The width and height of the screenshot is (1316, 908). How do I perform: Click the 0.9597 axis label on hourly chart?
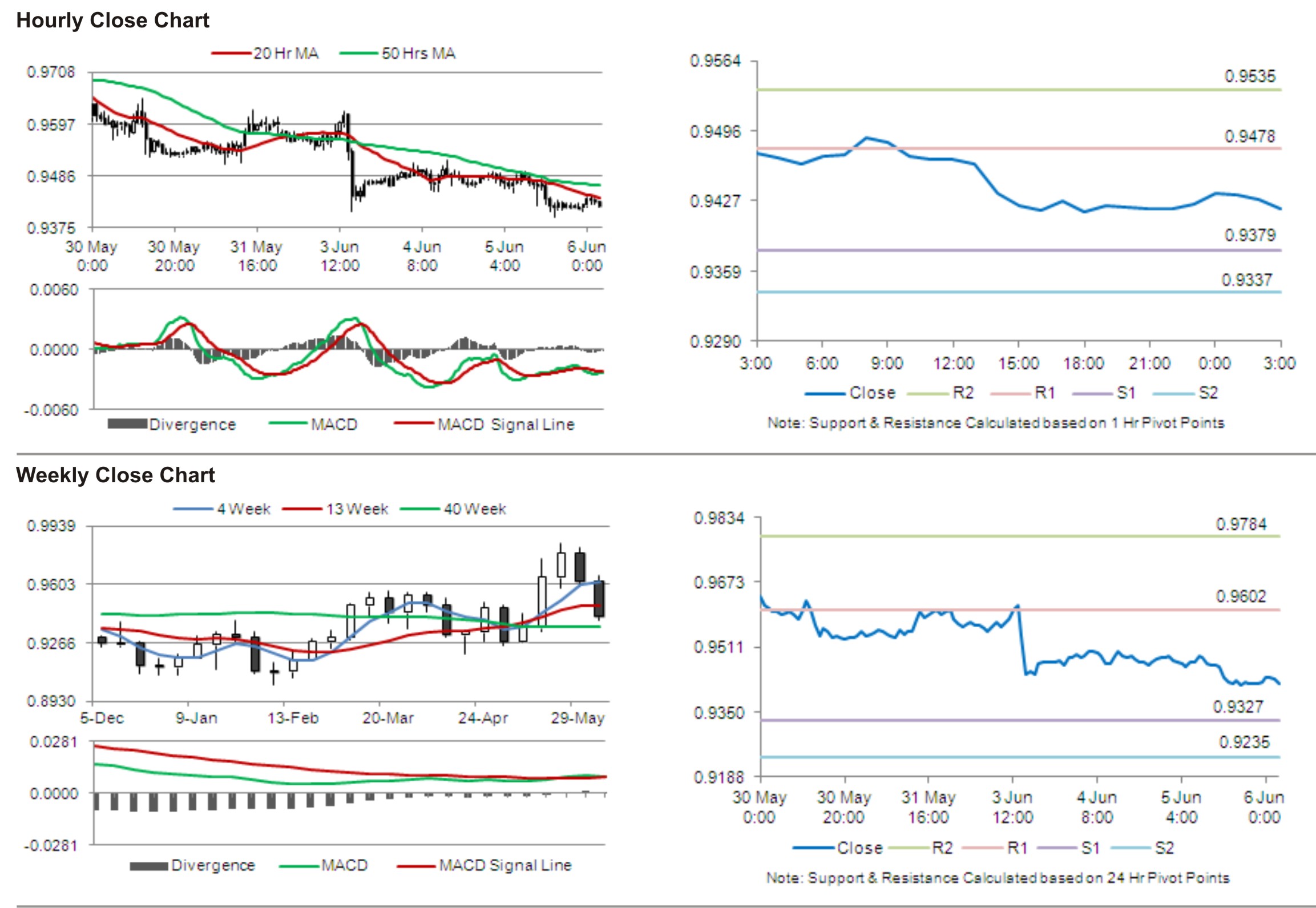(51, 124)
